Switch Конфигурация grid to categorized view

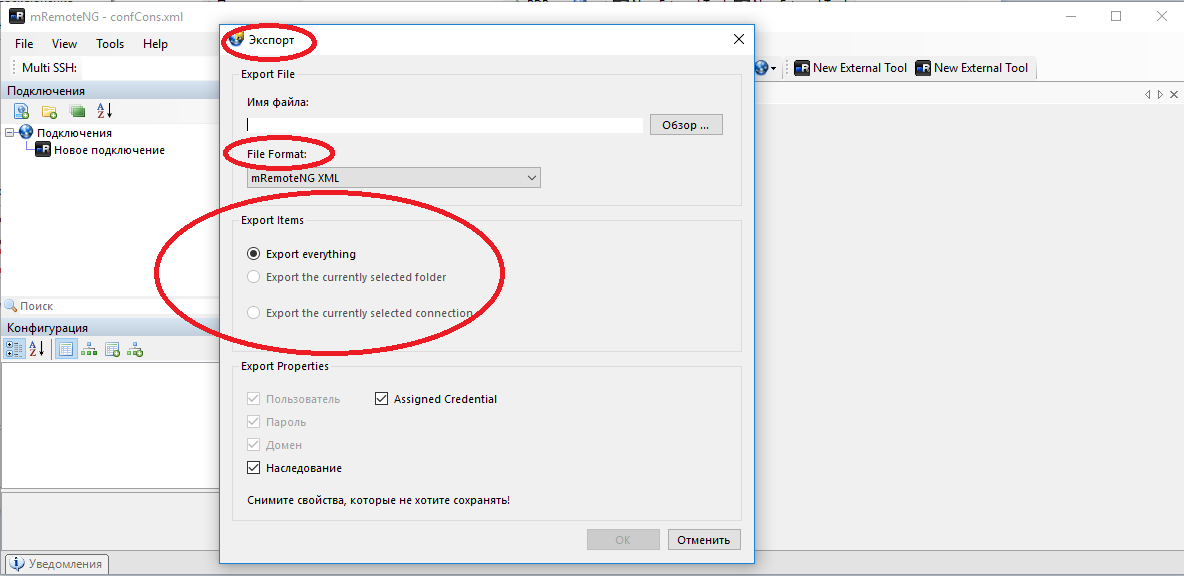(x=14, y=349)
